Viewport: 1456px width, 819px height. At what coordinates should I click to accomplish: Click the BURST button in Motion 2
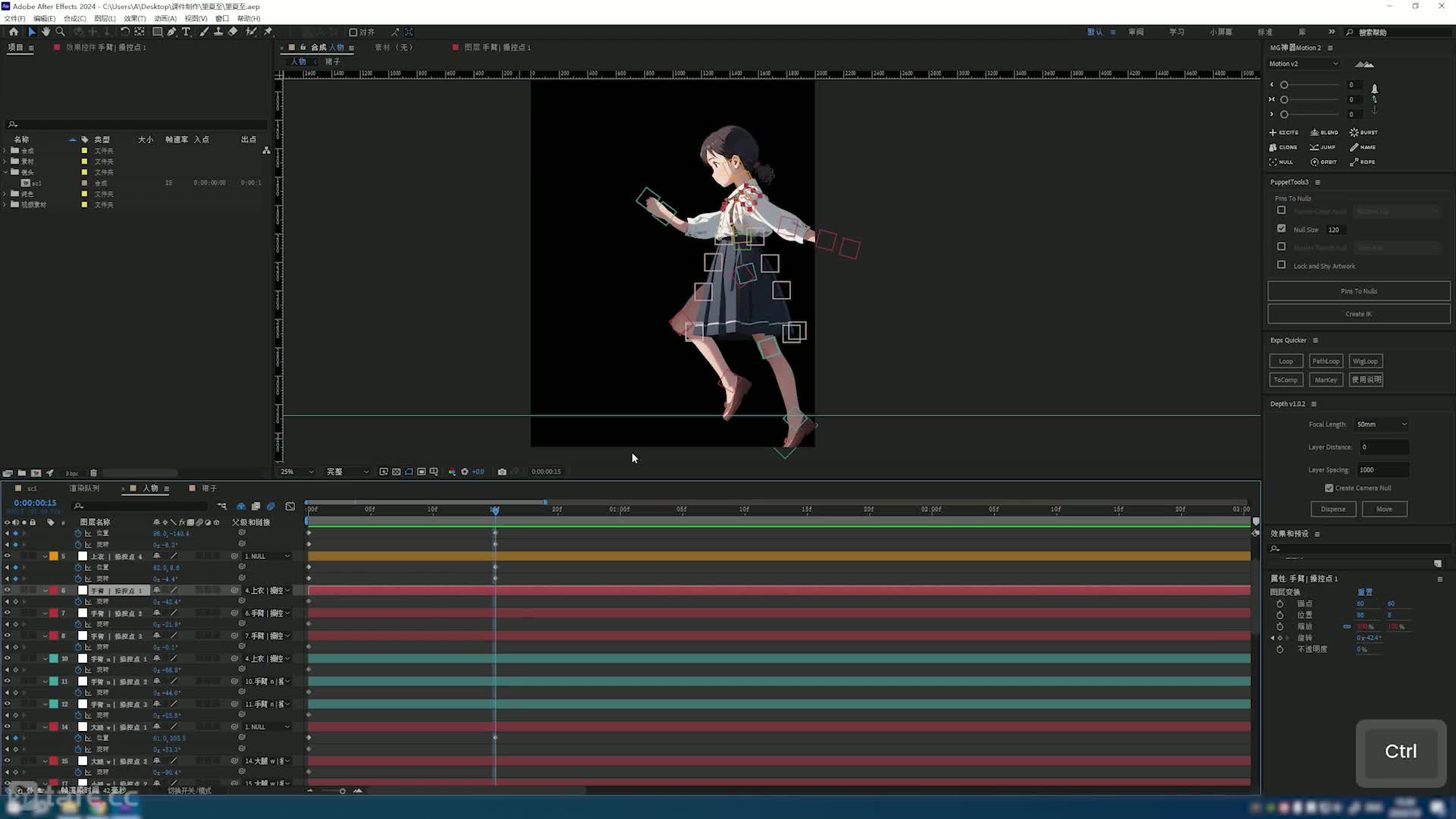point(1363,132)
